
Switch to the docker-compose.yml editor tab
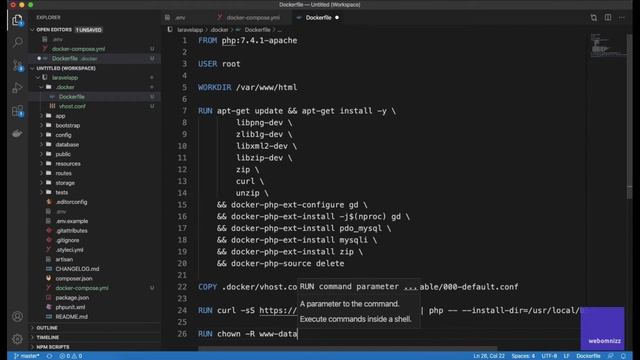253,18
